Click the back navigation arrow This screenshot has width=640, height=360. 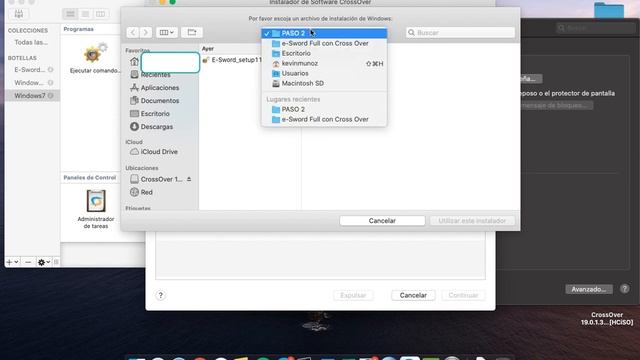point(133,32)
